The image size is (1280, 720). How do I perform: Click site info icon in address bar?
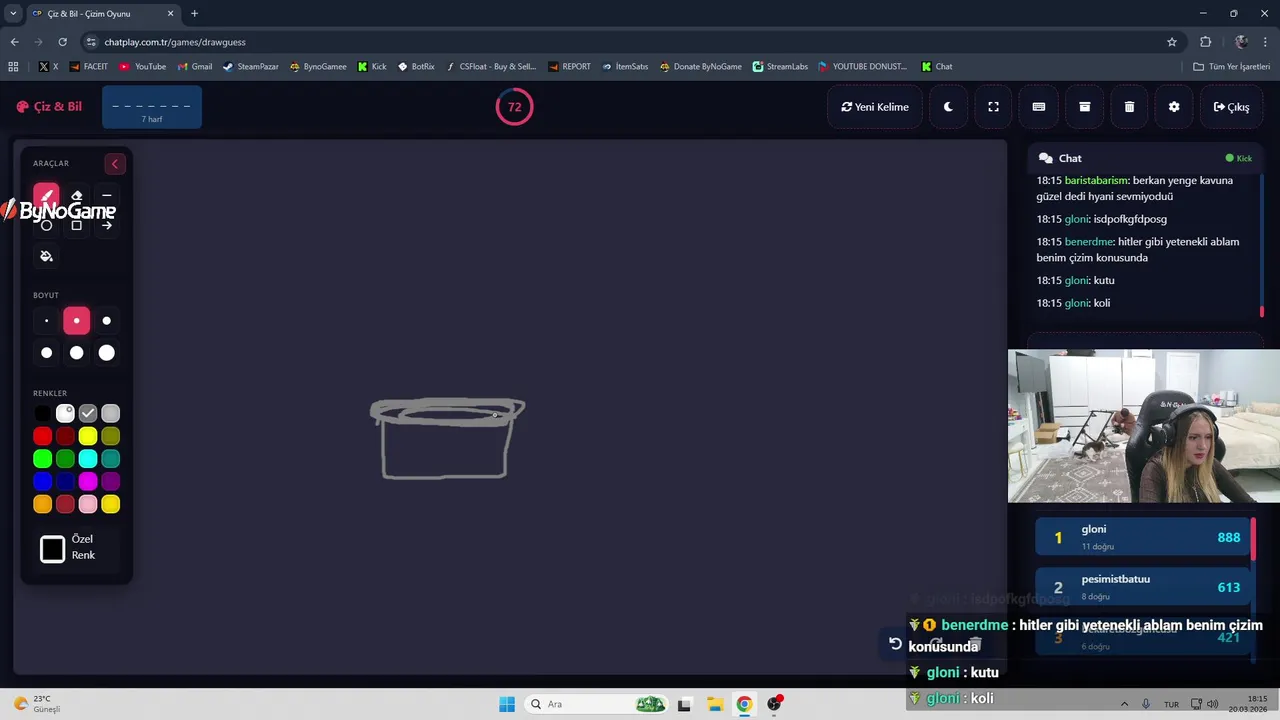pyautogui.click(x=92, y=42)
